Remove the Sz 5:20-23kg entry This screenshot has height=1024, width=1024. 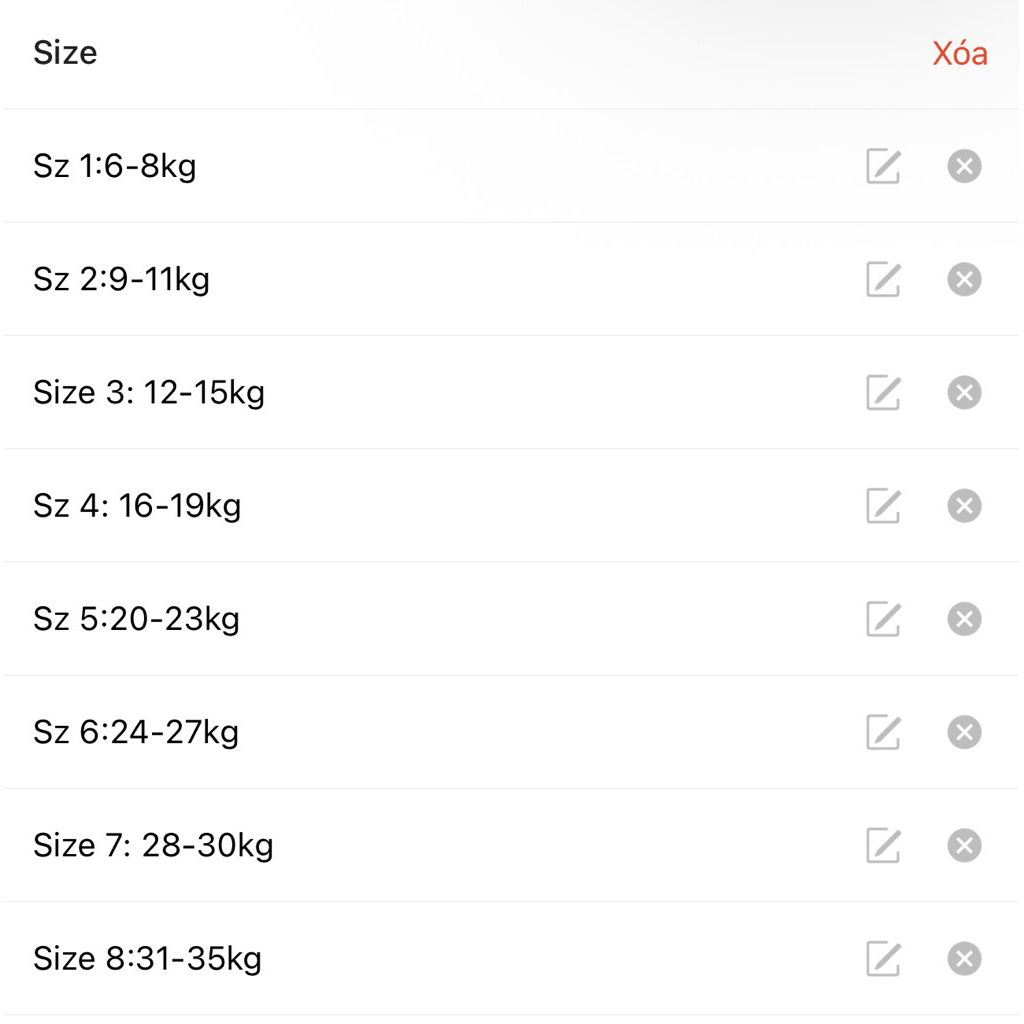964,619
